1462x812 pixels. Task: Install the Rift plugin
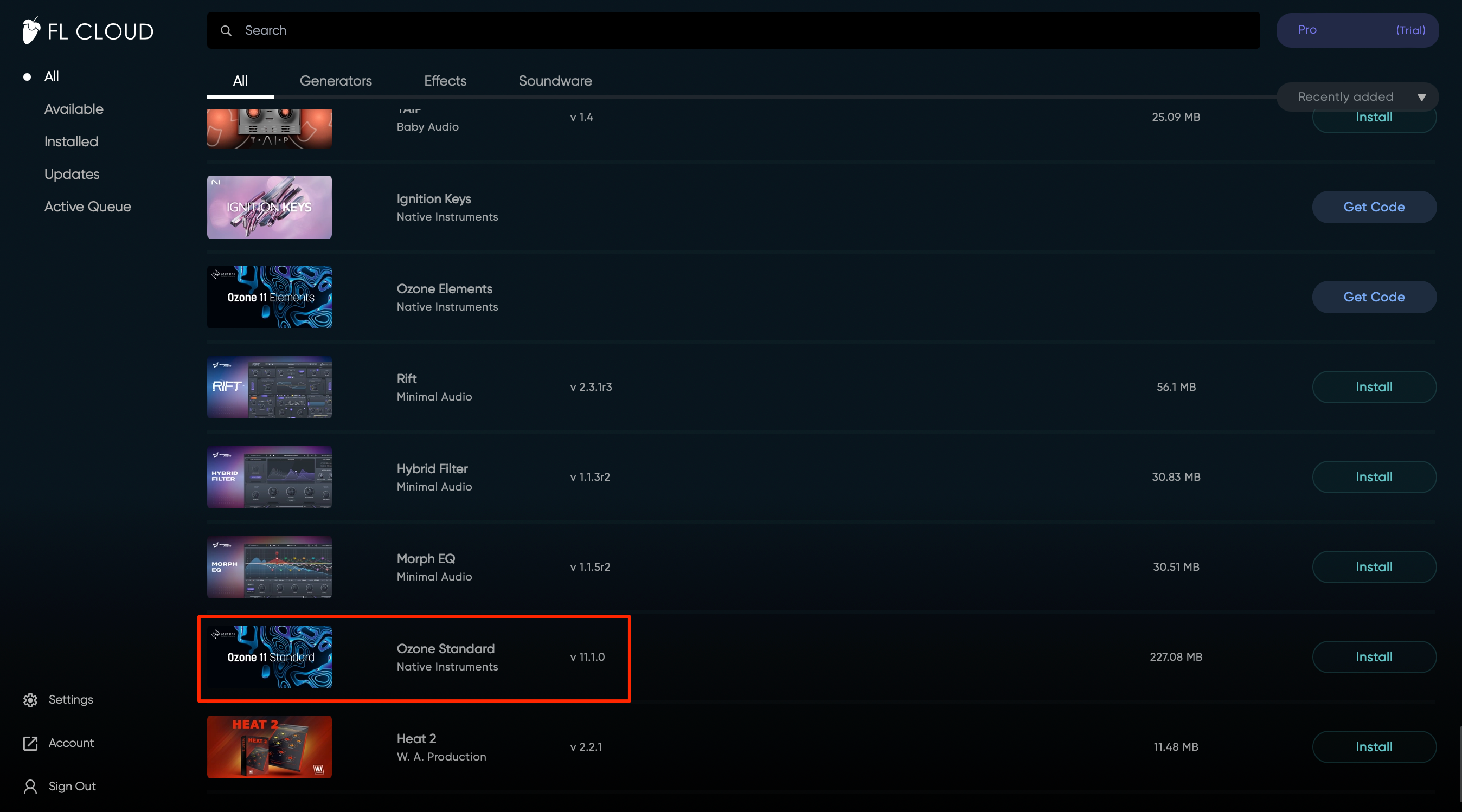(x=1374, y=387)
